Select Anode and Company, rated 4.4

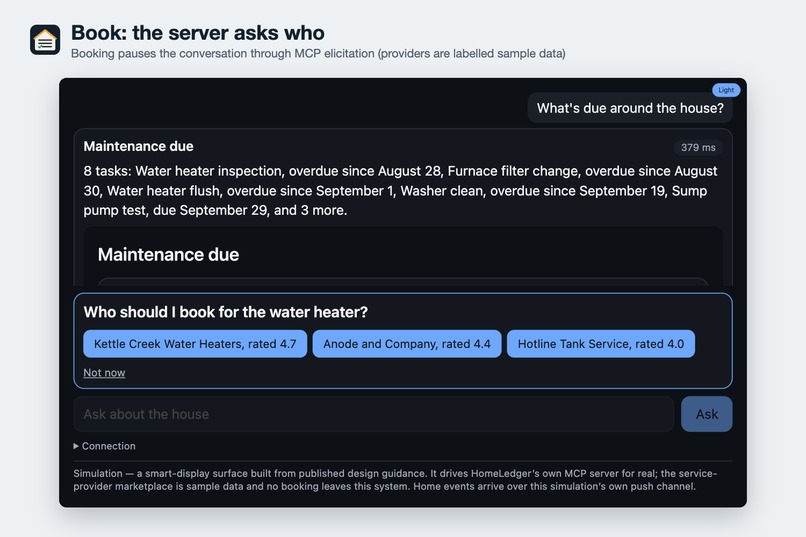[407, 344]
